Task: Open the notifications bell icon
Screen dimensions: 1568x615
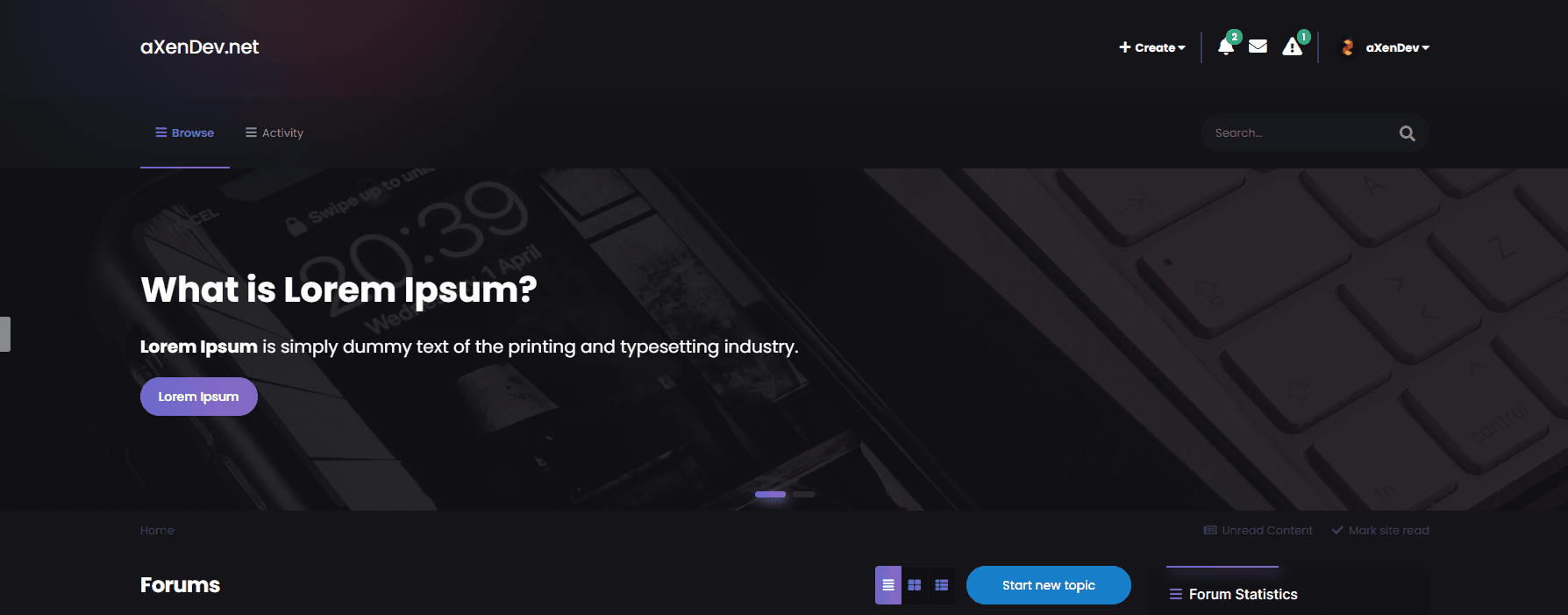Action: coord(1225,47)
